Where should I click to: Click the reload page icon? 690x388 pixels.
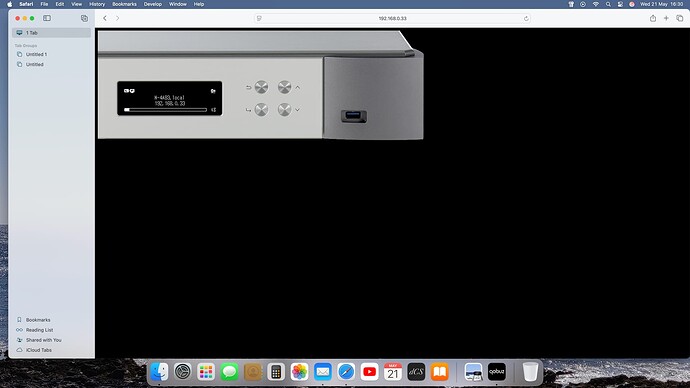tap(526, 18)
